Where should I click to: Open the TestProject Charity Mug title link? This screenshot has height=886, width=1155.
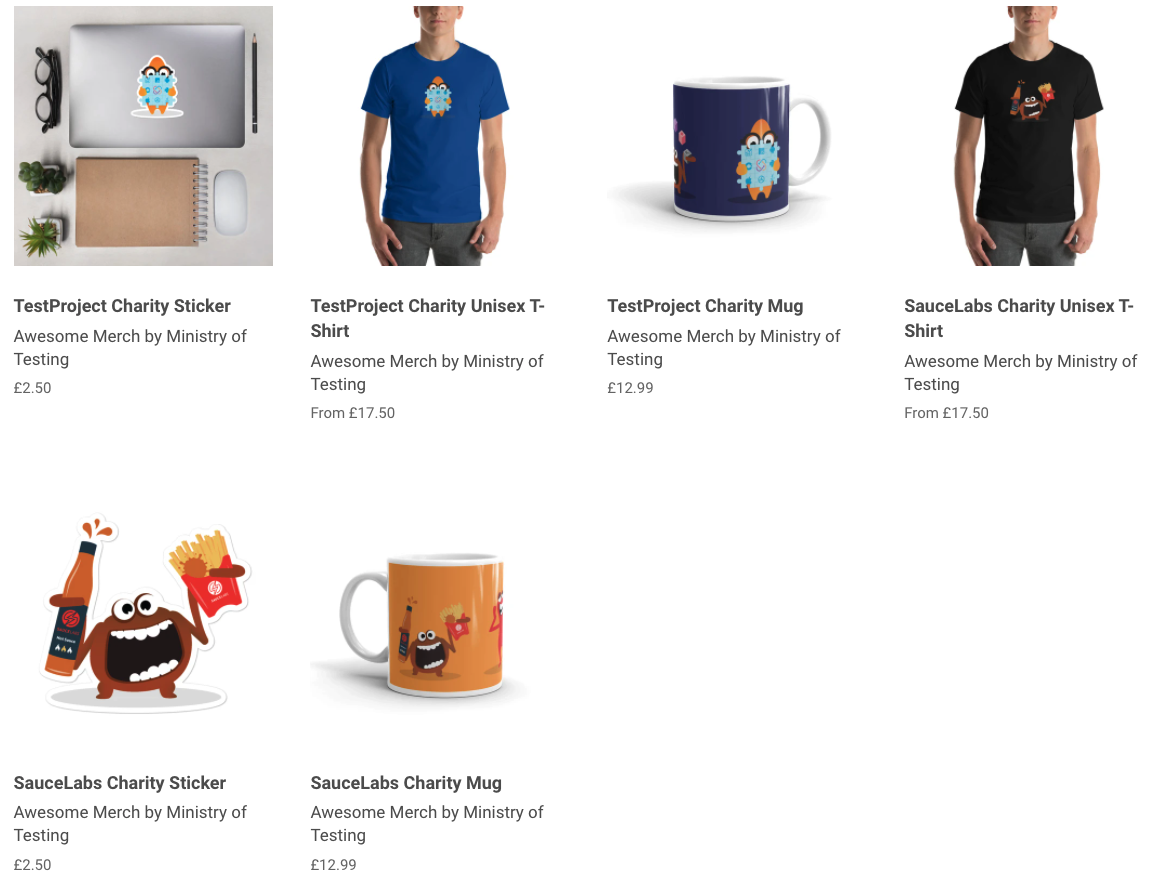point(705,306)
